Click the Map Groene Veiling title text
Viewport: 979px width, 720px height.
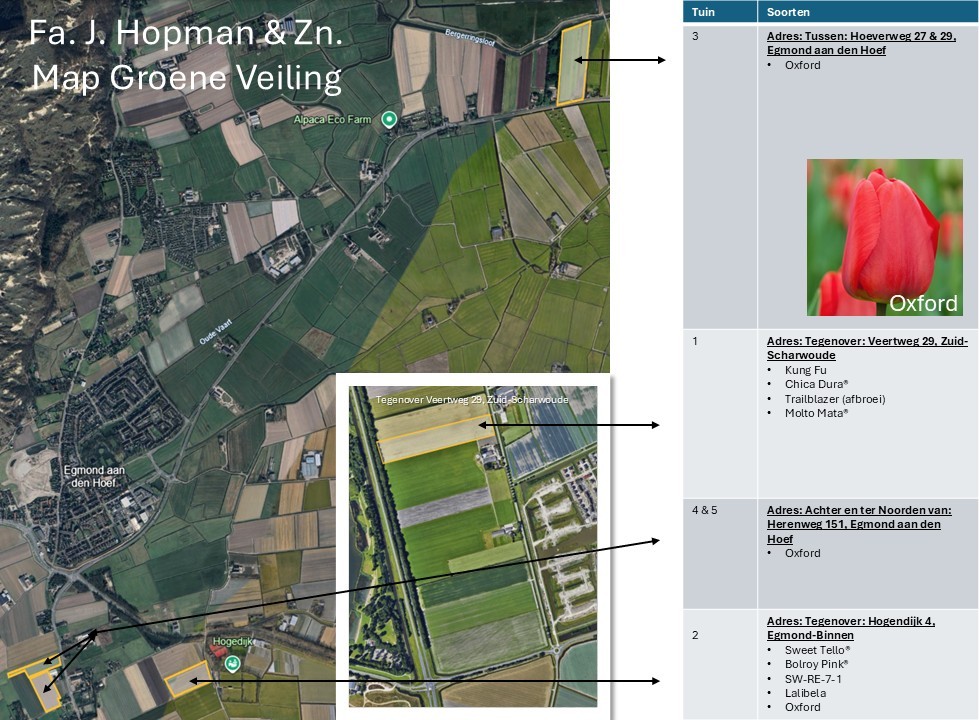186,77
